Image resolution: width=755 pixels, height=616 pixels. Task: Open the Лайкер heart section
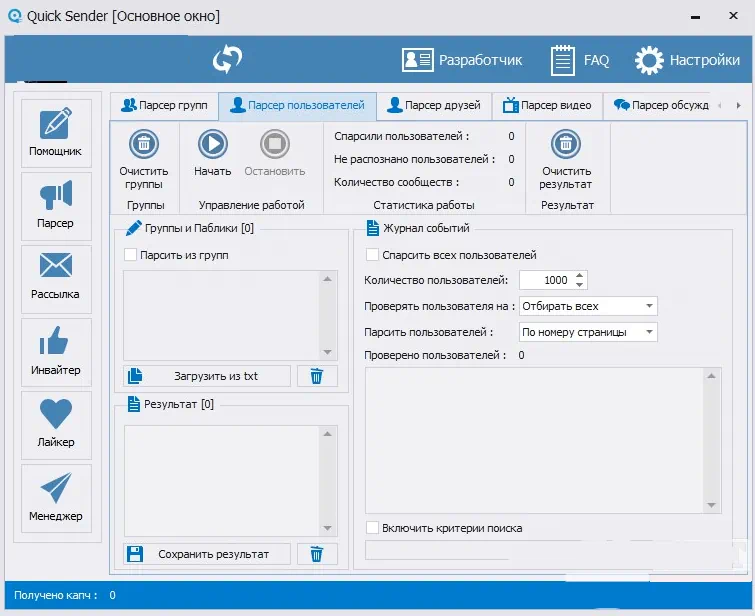pyautogui.click(x=56, y=425)
